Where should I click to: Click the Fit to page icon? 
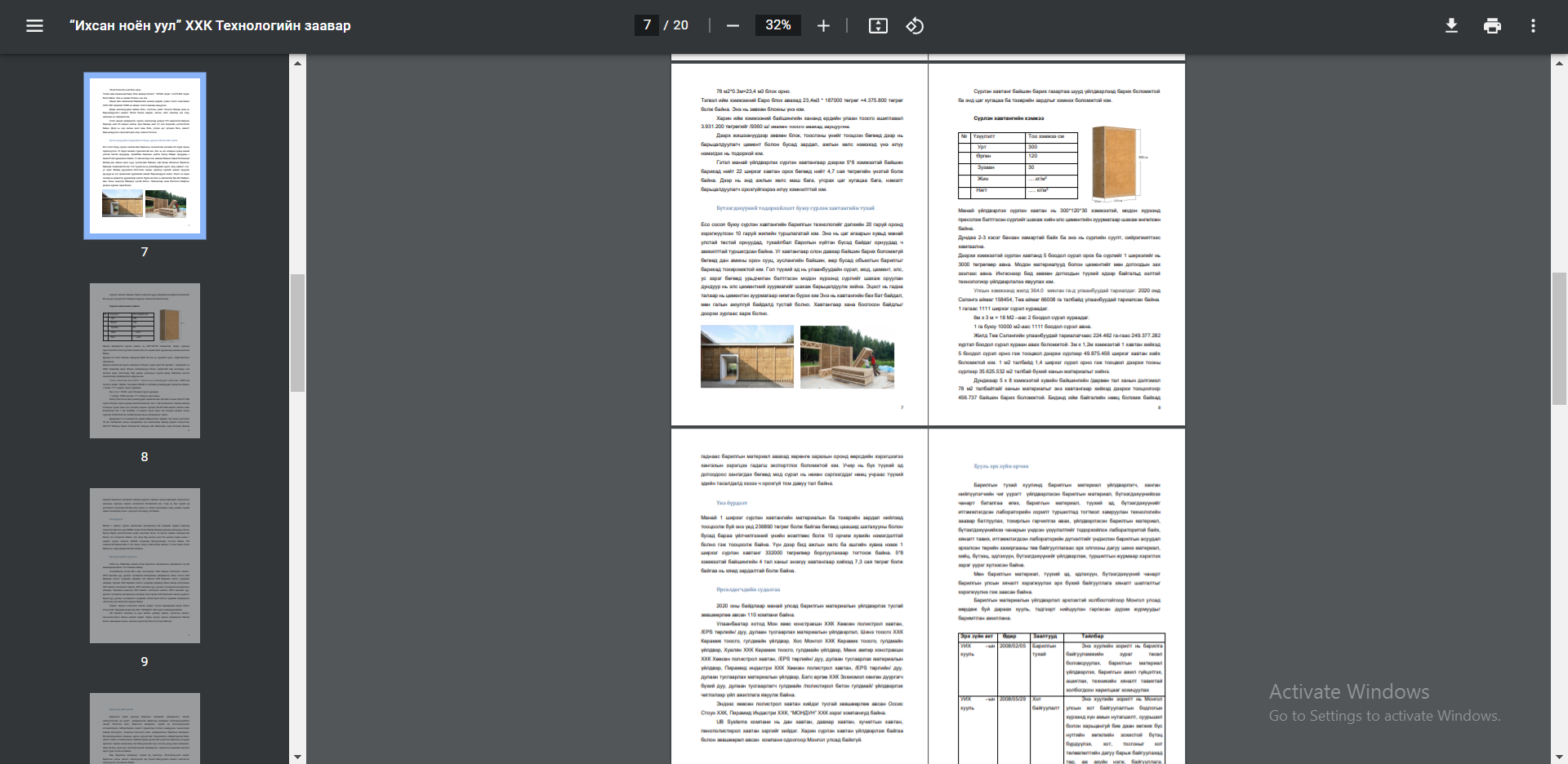point(878,26)
